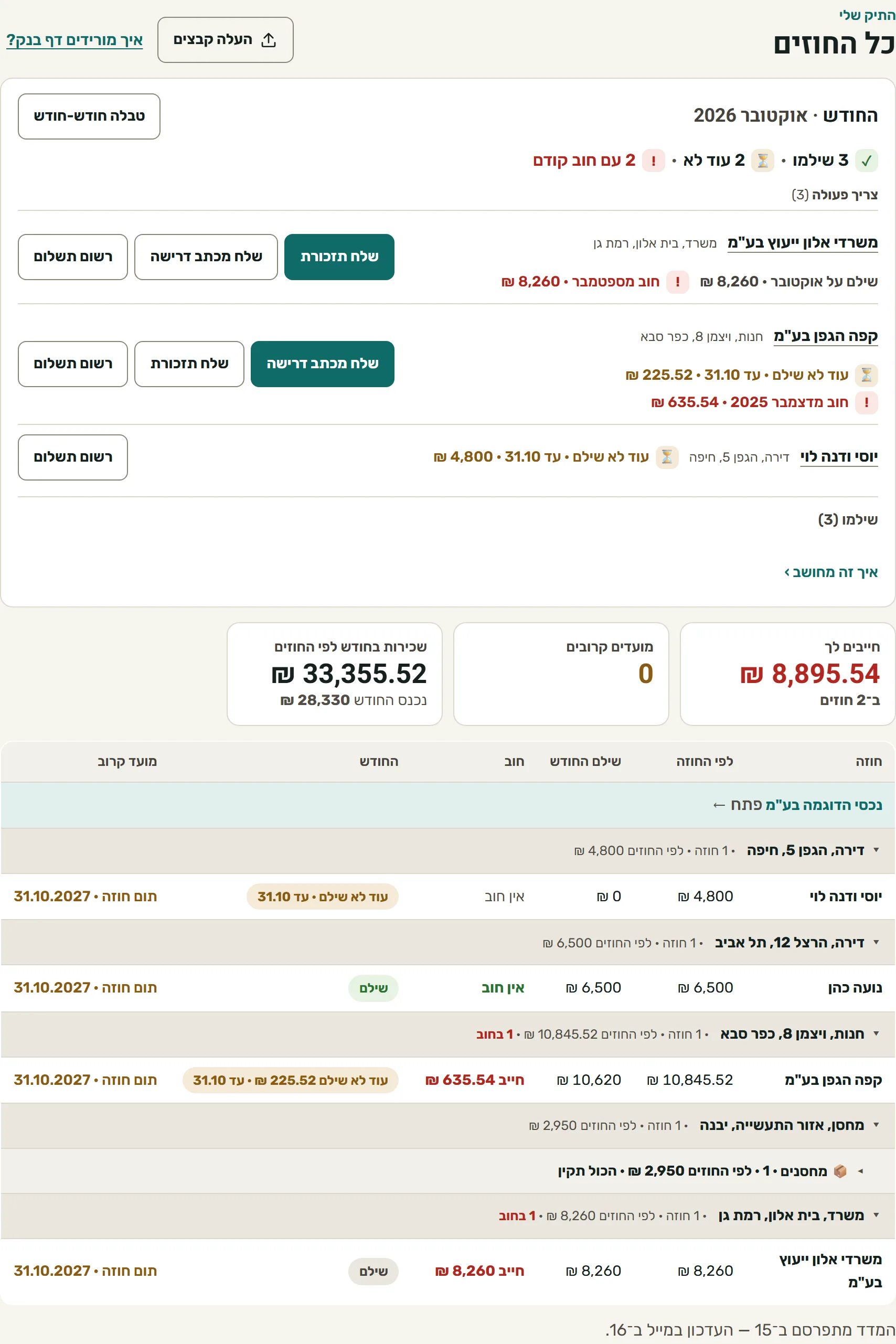Click the מועד קרוב column header
Screen dimensions: 896x1344
coord(127,762)
